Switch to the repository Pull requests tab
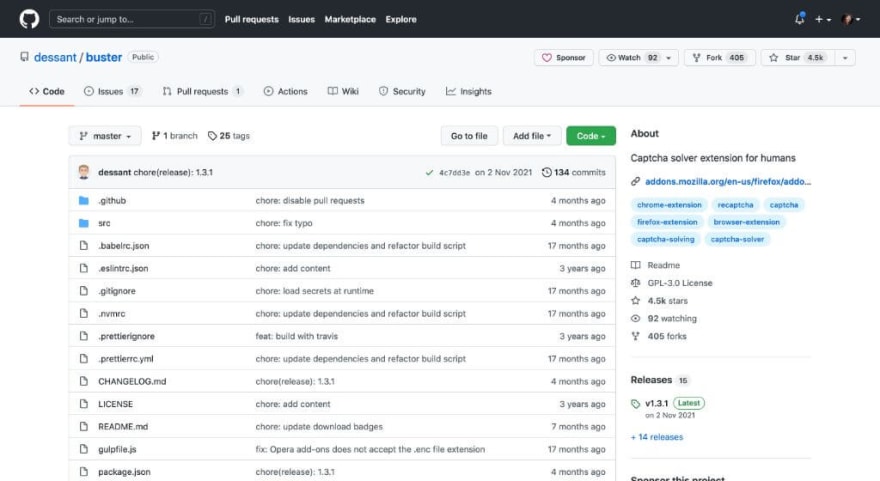Viewport: 880px width, 481px height. point(203,91)
